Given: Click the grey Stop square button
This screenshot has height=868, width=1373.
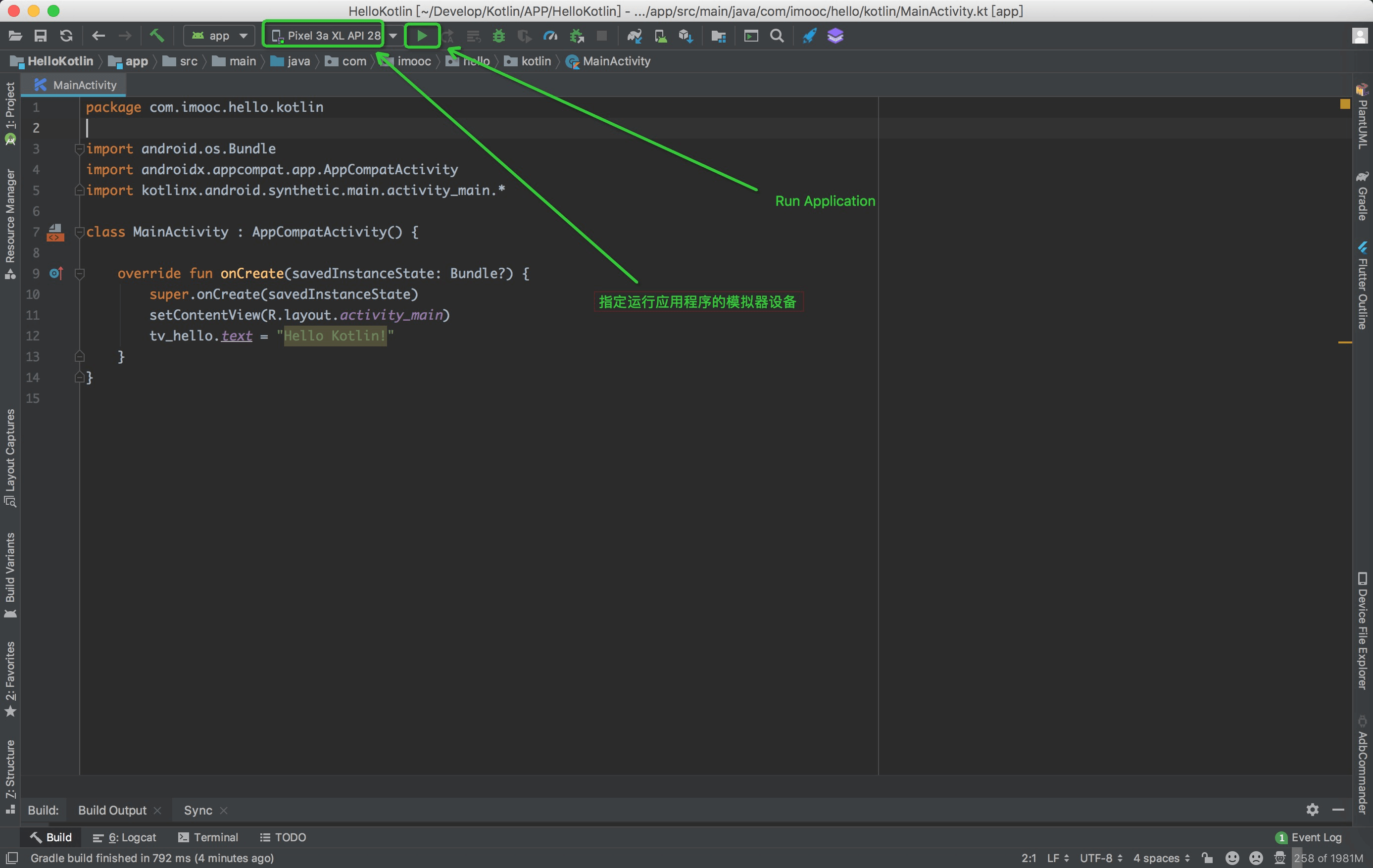Looking at the screenshot, I should coord(601,36).
